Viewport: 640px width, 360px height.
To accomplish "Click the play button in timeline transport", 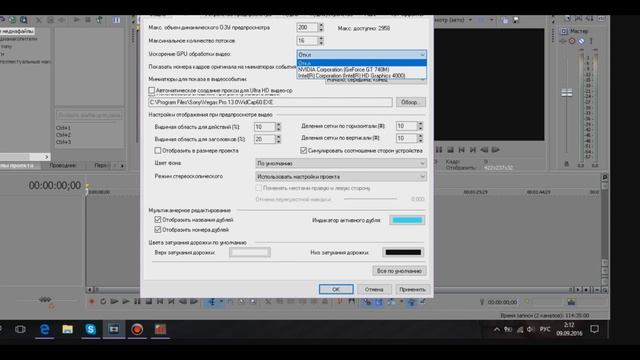I will pyautogui.click(x=126, y=302).
